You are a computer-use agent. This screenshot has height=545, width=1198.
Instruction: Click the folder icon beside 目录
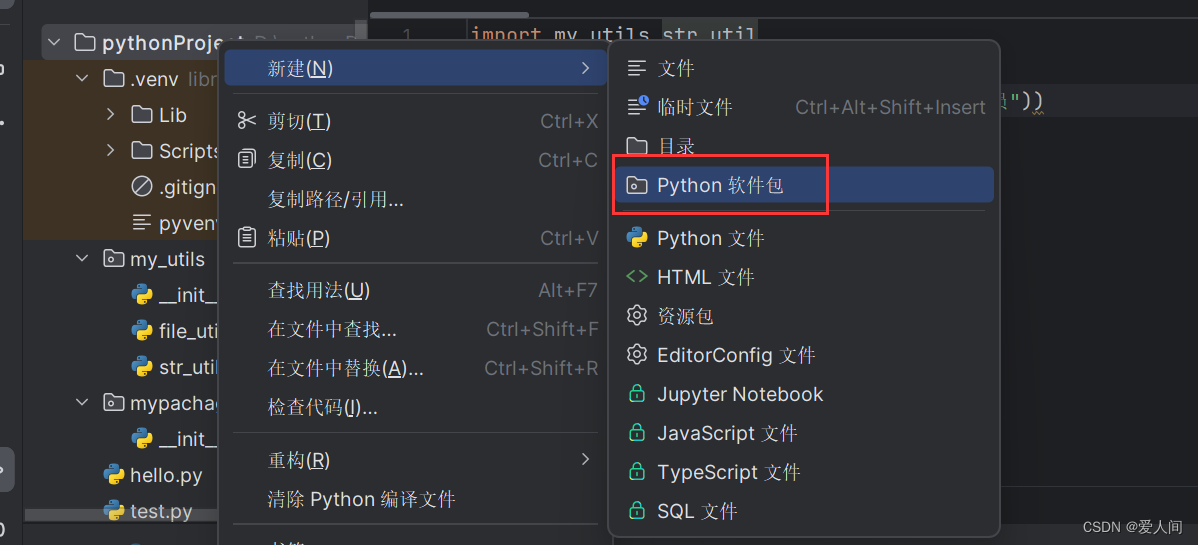point(636,146)
